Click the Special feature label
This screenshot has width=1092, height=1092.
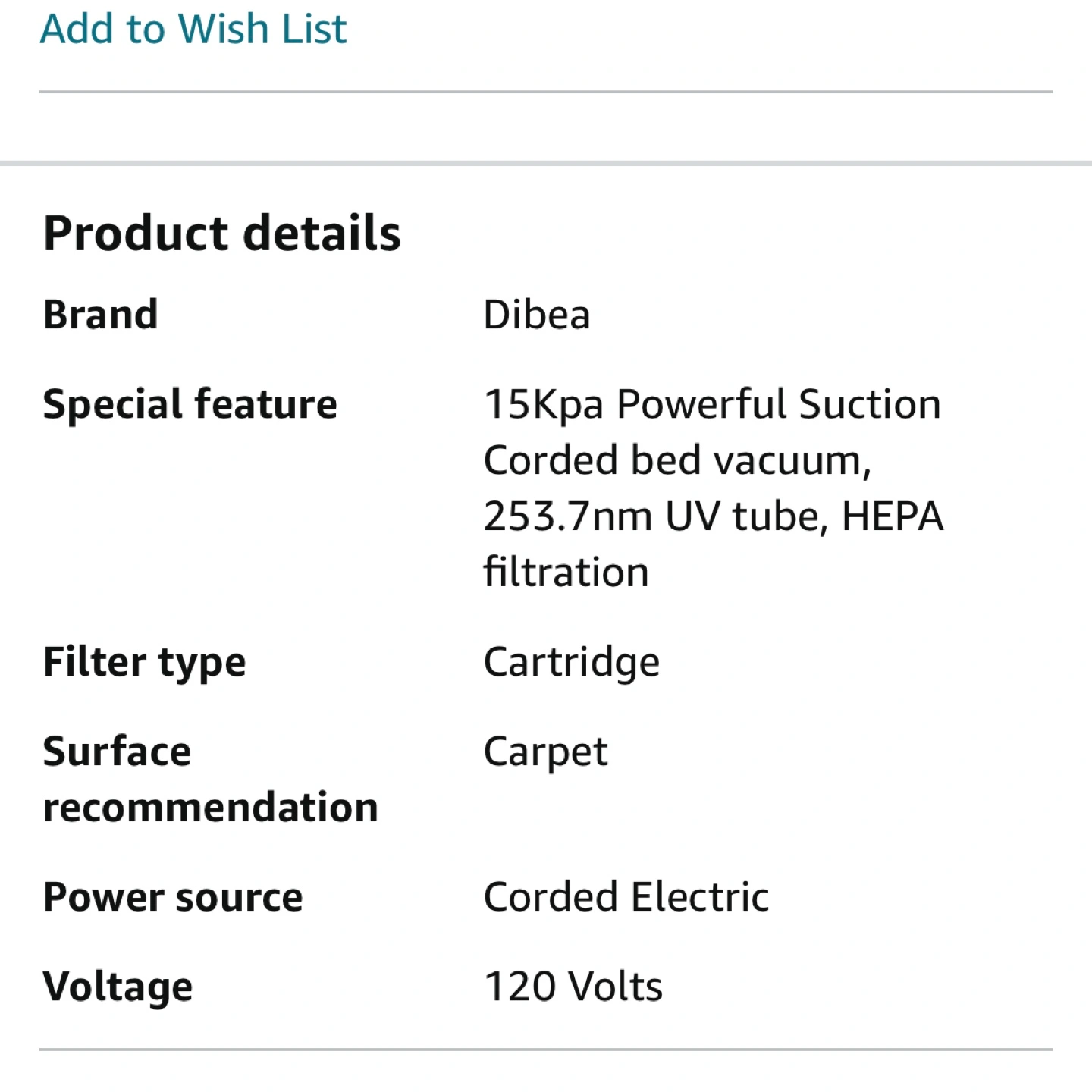tap(190, 403)
